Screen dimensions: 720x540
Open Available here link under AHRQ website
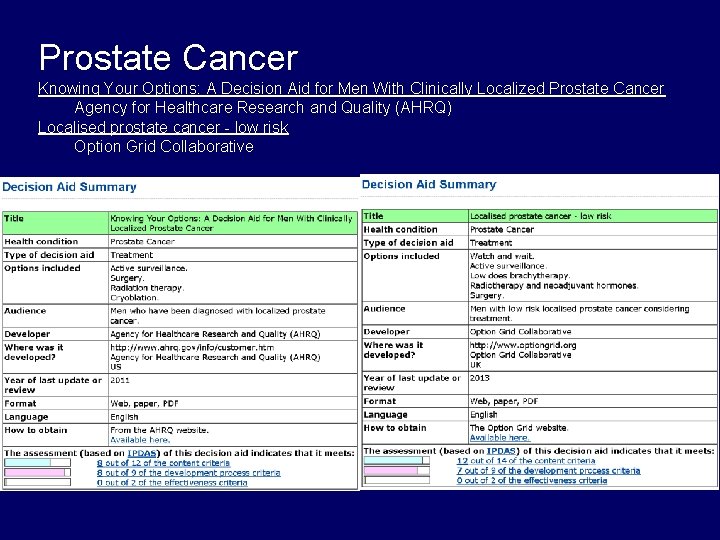pyautogui.click(x=140, y=440)
